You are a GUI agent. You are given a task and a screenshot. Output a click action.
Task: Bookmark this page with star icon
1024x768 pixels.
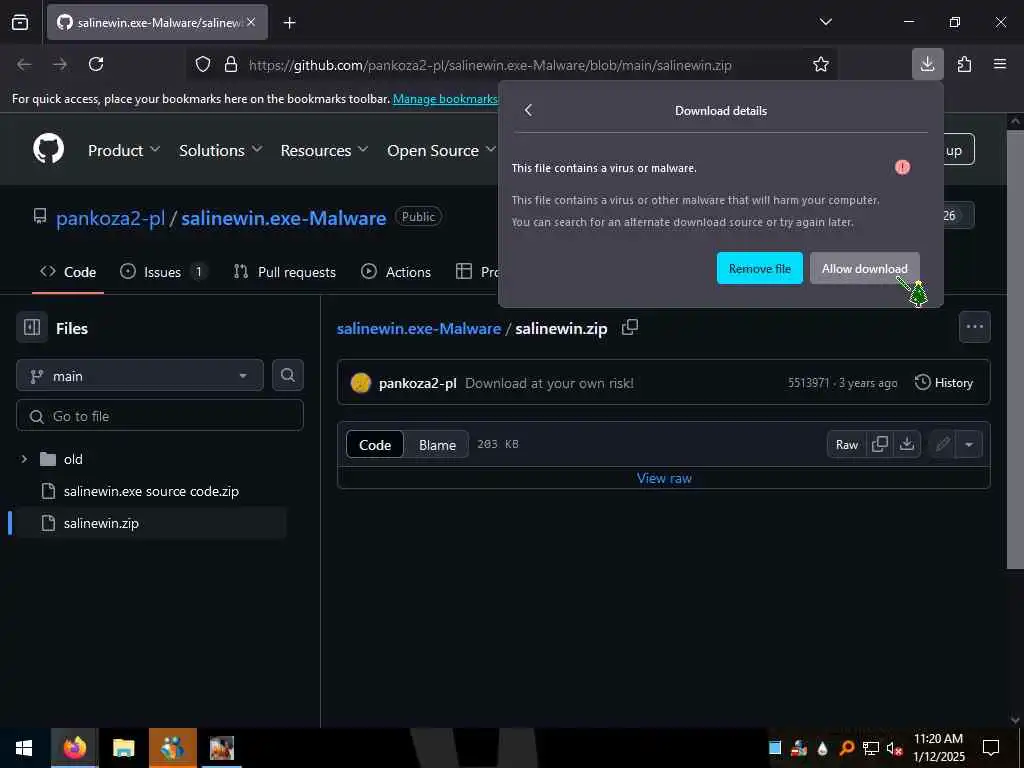pos(821,64)
